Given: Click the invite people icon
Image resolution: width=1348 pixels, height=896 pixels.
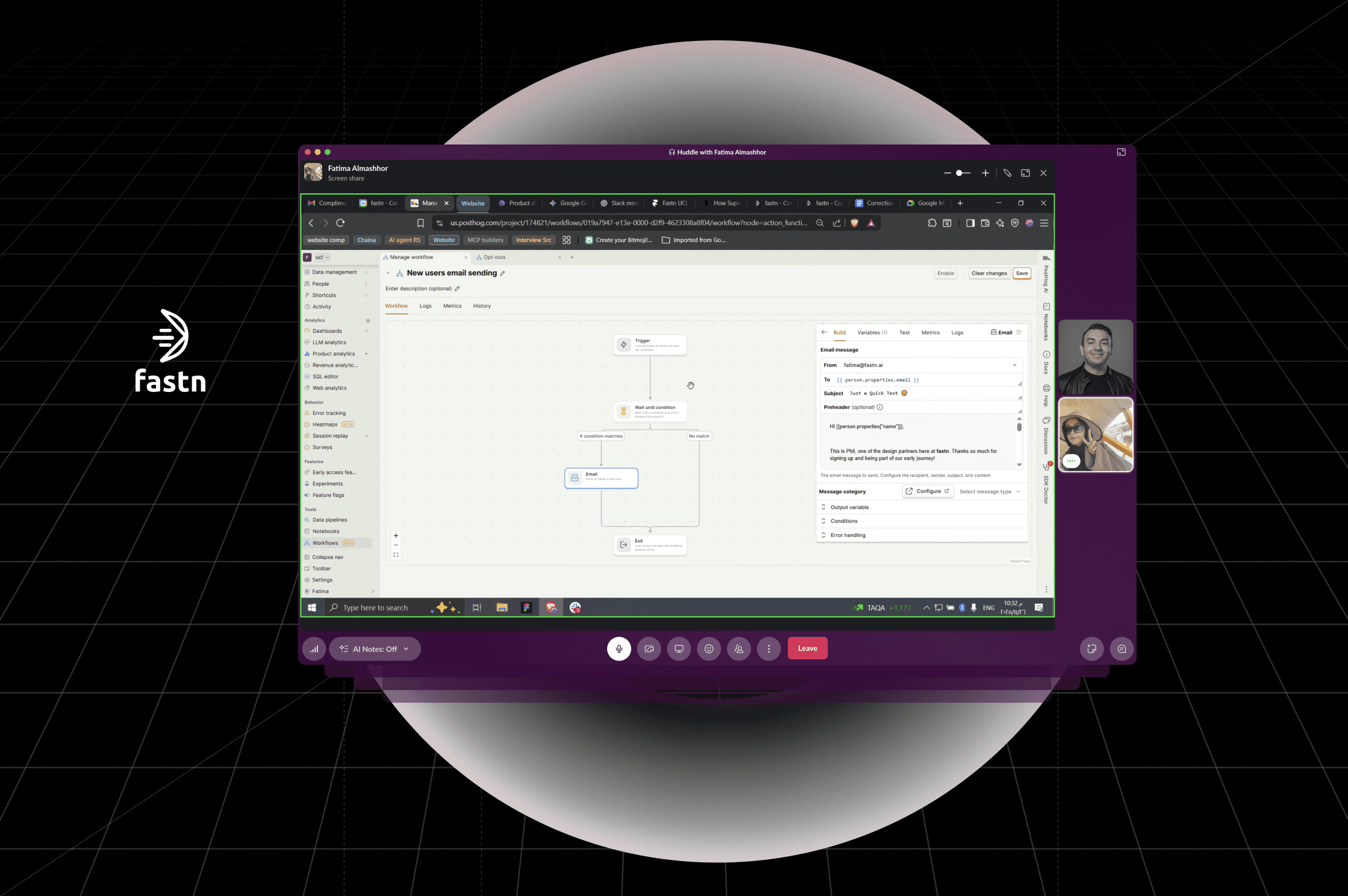Looking at the screenshot, I should tap(739, 649).
